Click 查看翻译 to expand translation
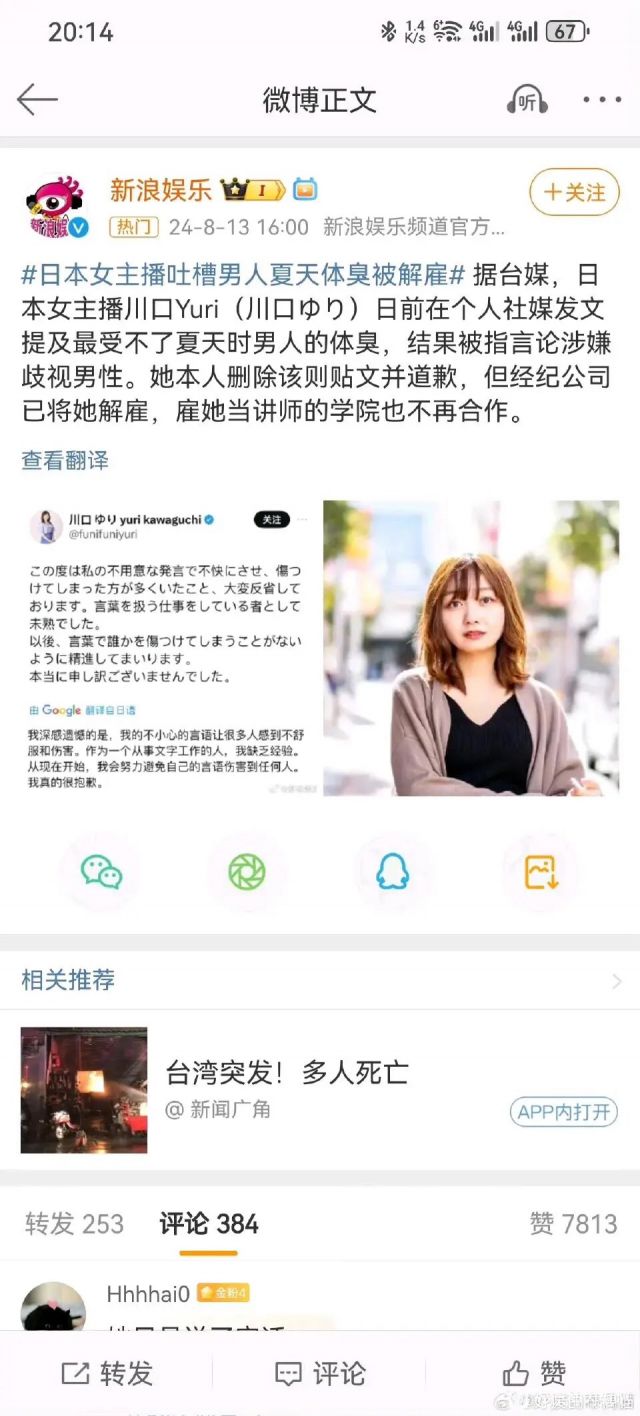 [65, 461]
